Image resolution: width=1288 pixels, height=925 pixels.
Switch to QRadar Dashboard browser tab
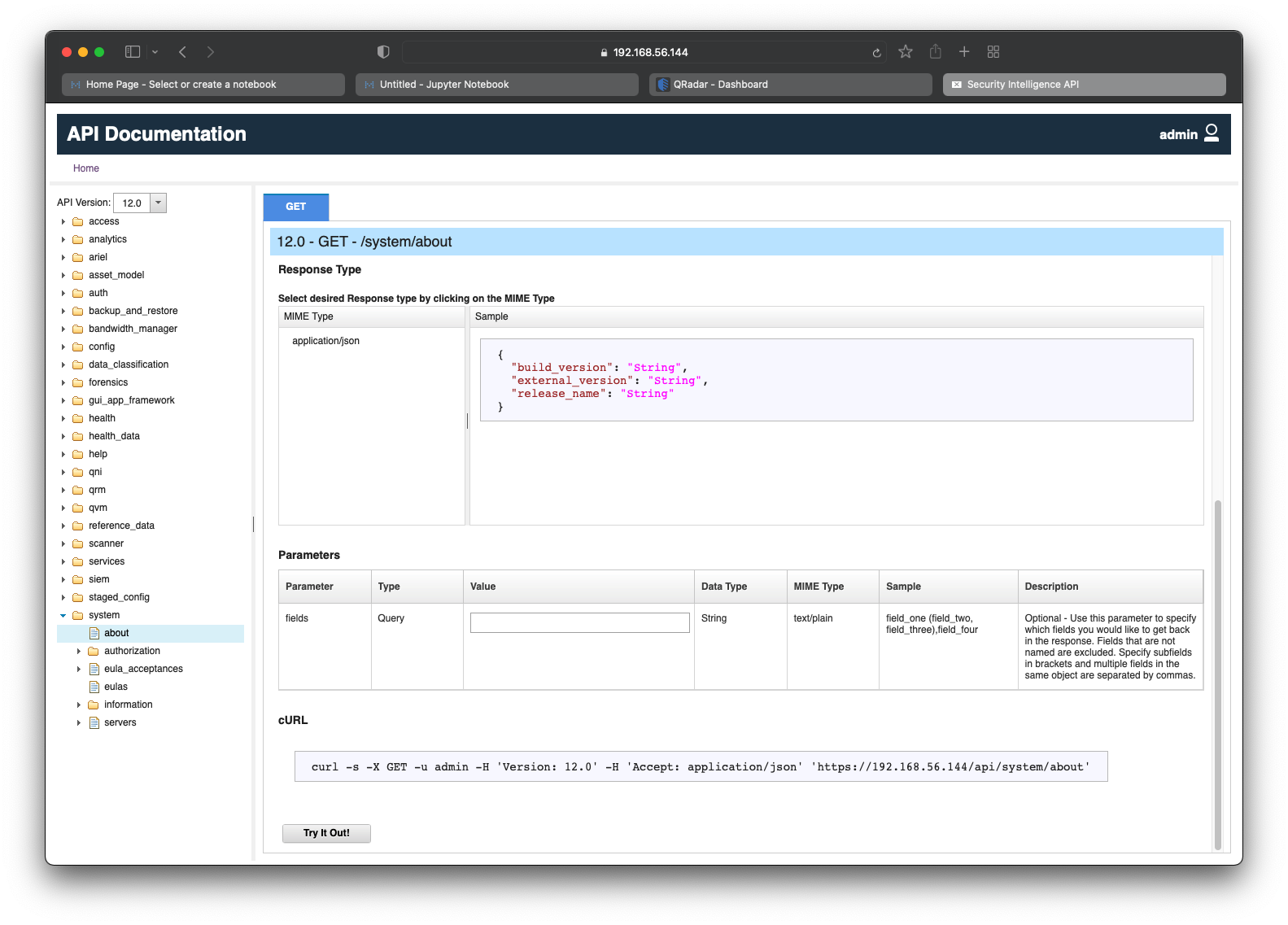(x=791, y=85)
